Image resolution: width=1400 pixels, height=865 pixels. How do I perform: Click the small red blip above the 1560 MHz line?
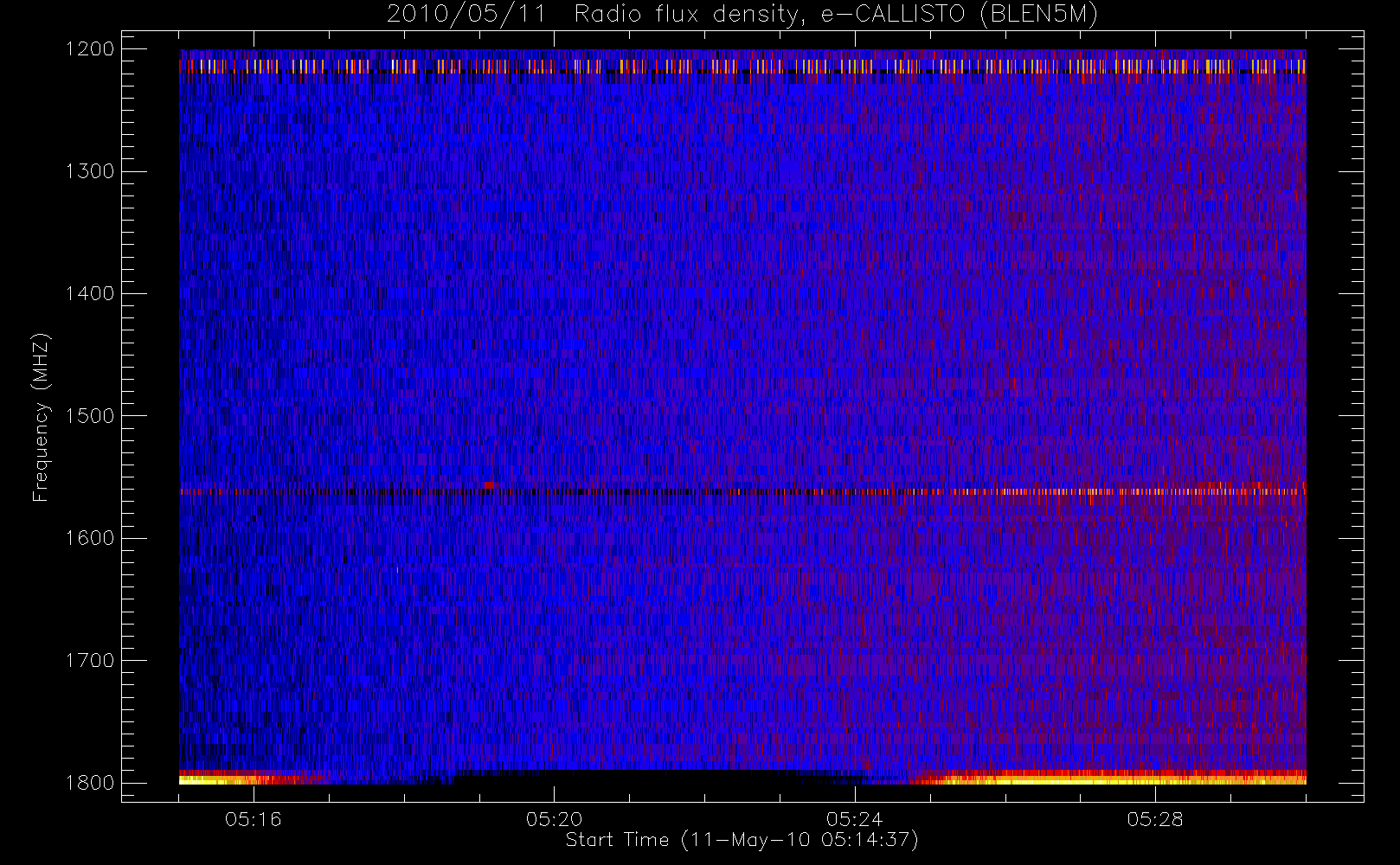(x=490, y=485)
